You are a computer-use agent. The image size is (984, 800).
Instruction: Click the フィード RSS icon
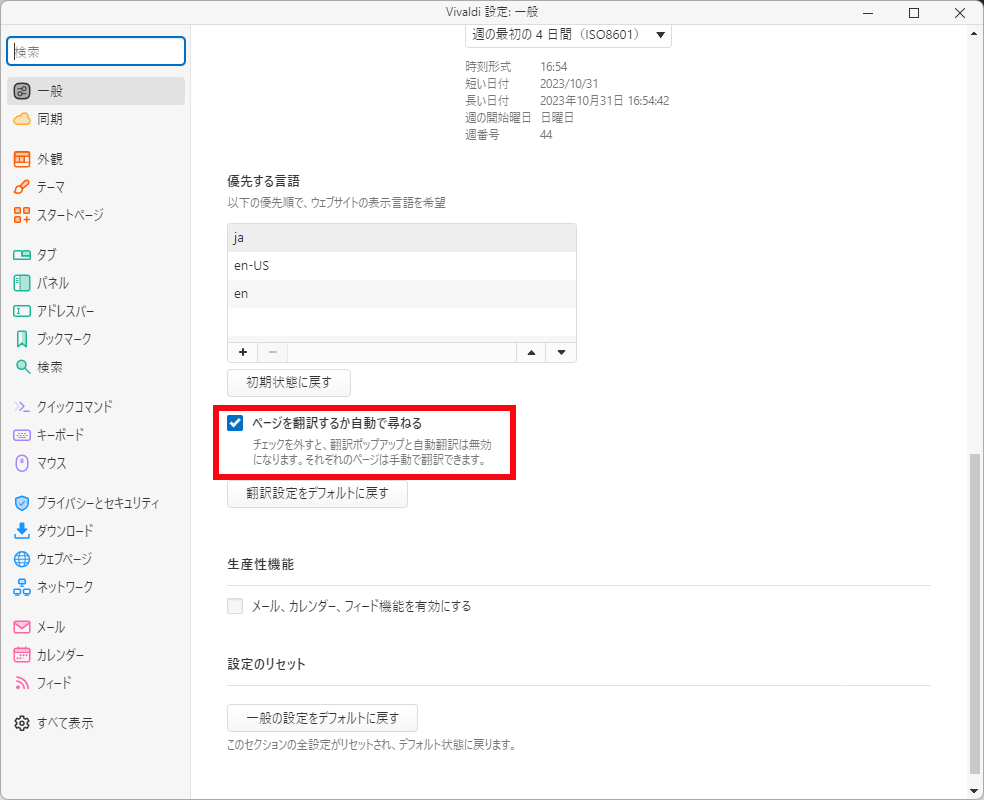point(22,683)
